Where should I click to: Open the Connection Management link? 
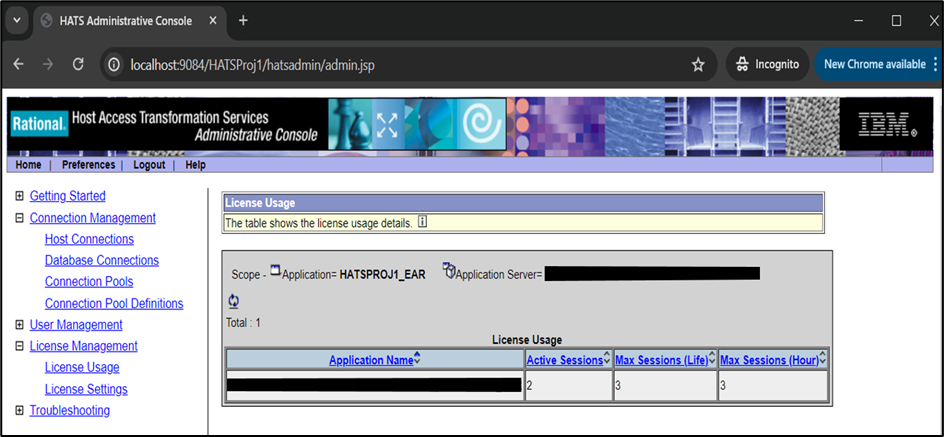pyautogui.click(x=93, y=218)
